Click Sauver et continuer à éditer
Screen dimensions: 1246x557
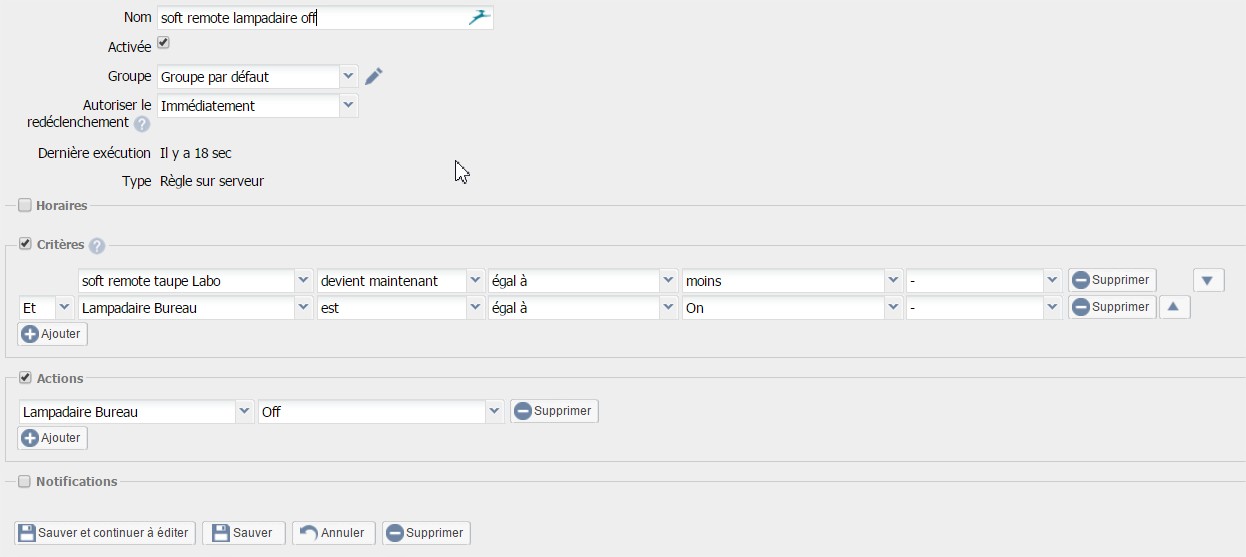105,533
